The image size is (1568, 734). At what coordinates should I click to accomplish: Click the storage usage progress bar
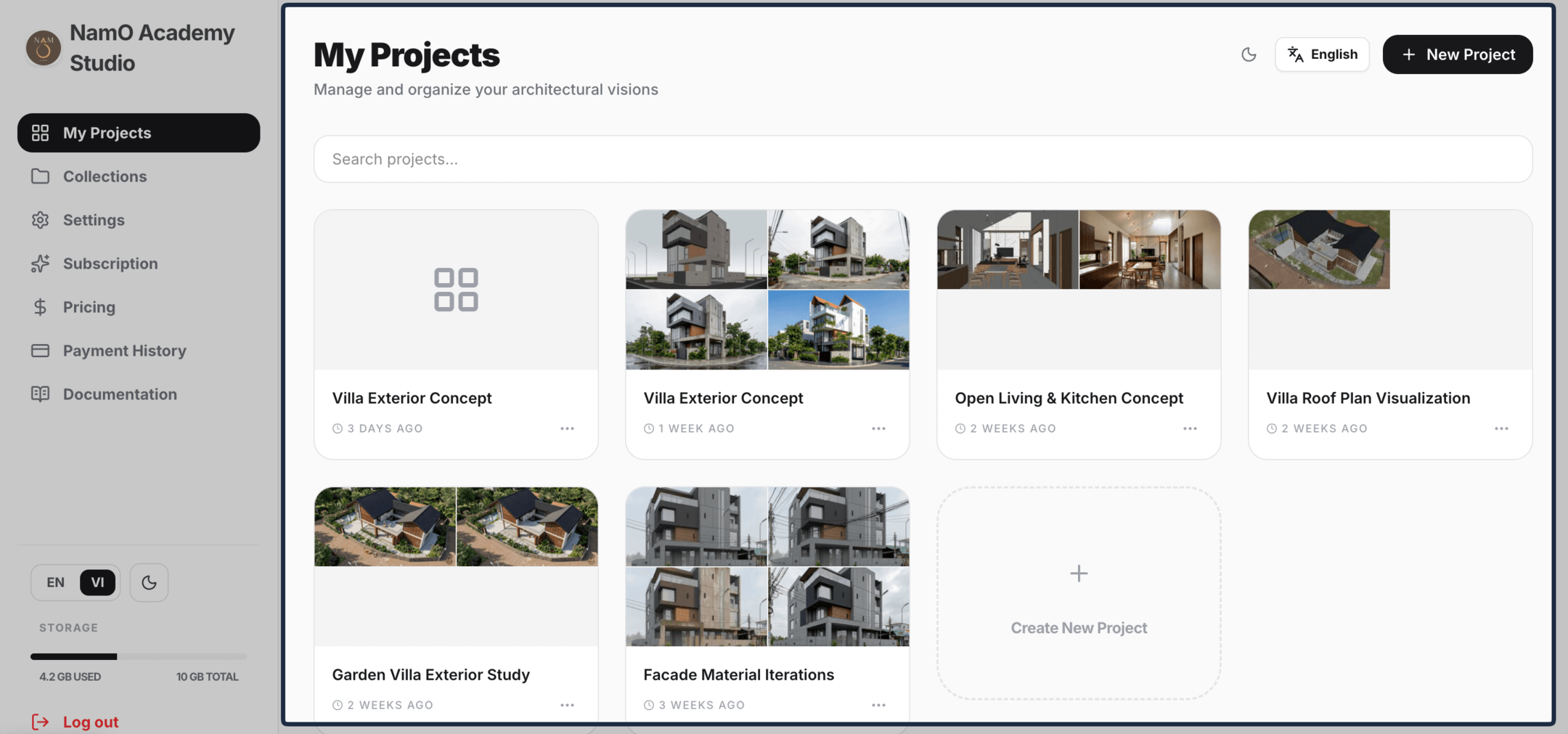138,656
